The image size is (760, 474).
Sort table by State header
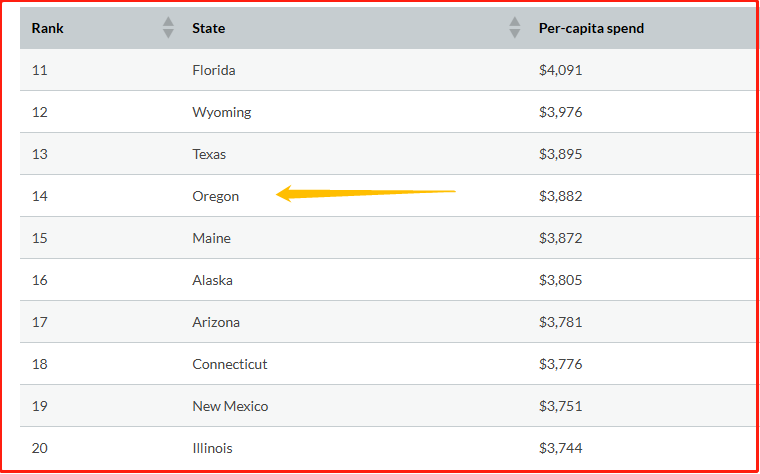pyautogui.click(x=209, y=28)
